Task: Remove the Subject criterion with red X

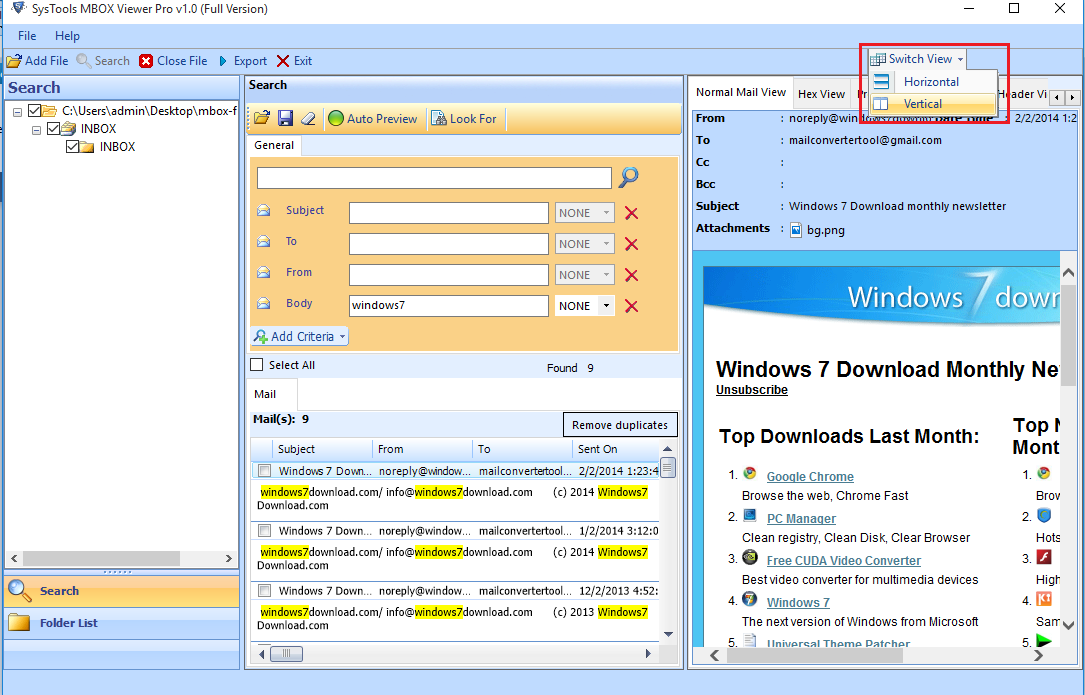Action: [x=631, y=213]
